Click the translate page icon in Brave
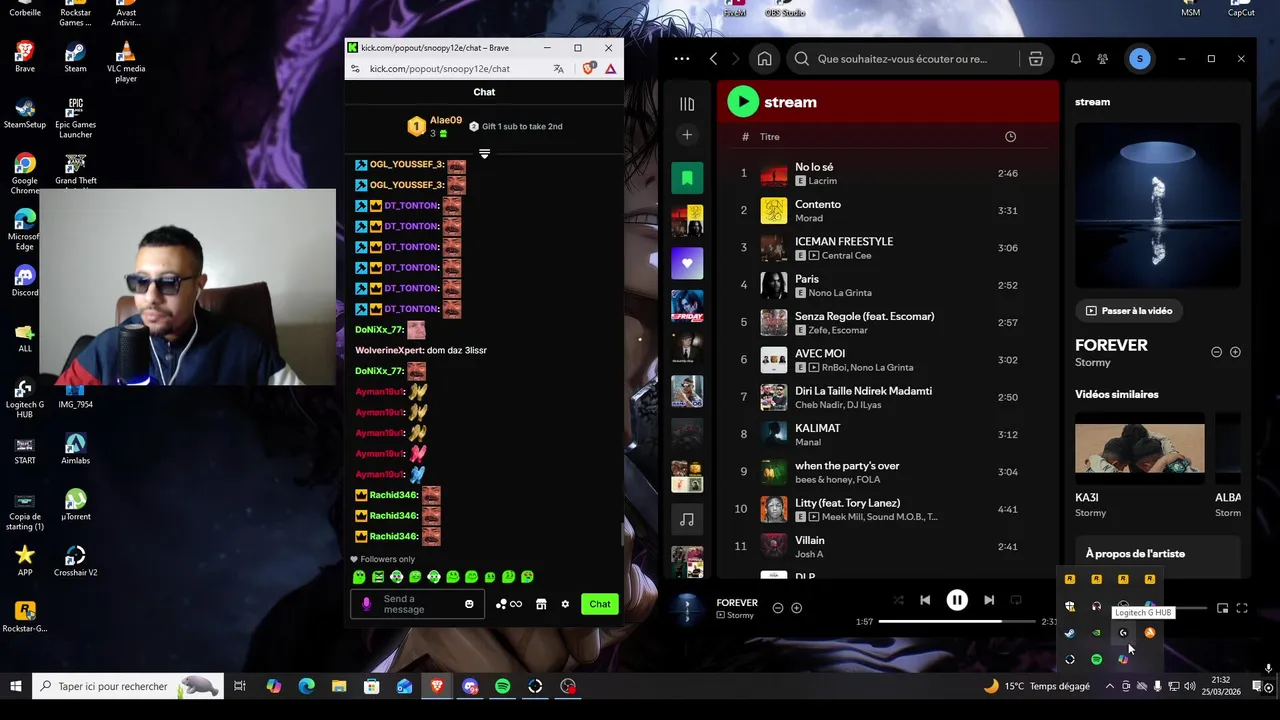The width and height of the screenshot is (1280, 720). 559,69
